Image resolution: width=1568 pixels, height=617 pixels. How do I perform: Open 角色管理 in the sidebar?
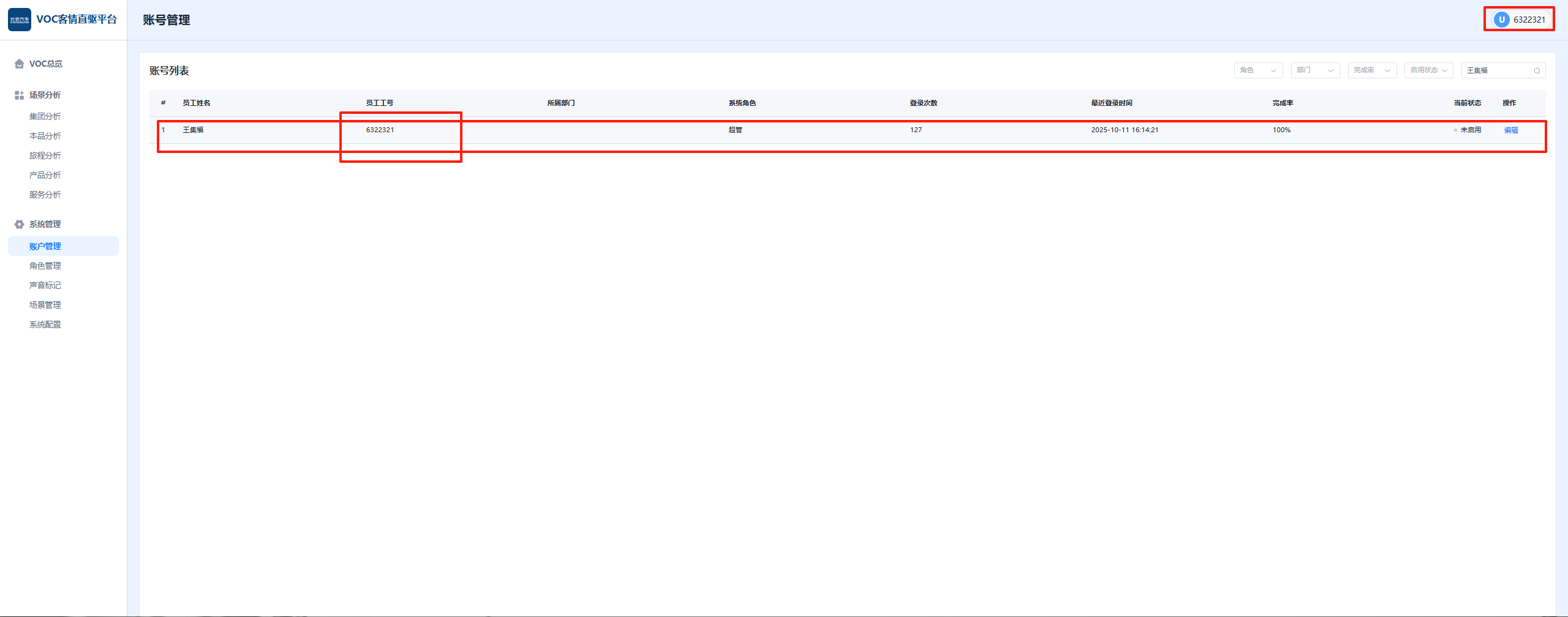tap(45, 266)
